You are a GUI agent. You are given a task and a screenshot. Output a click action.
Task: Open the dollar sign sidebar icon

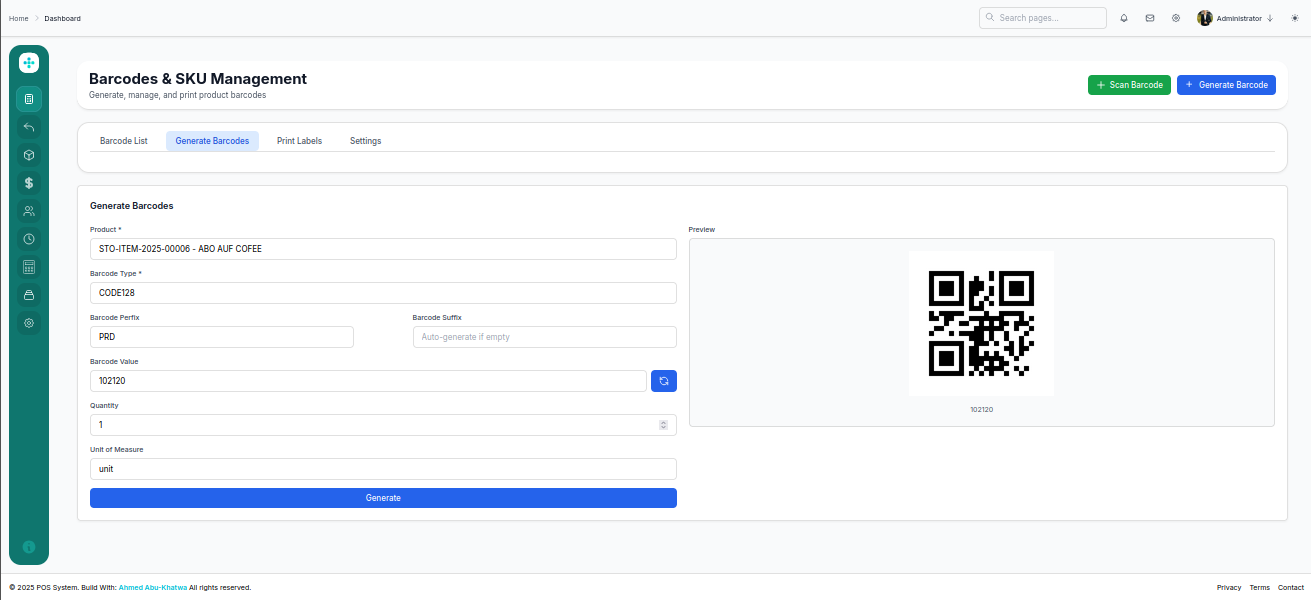[29, 183]
